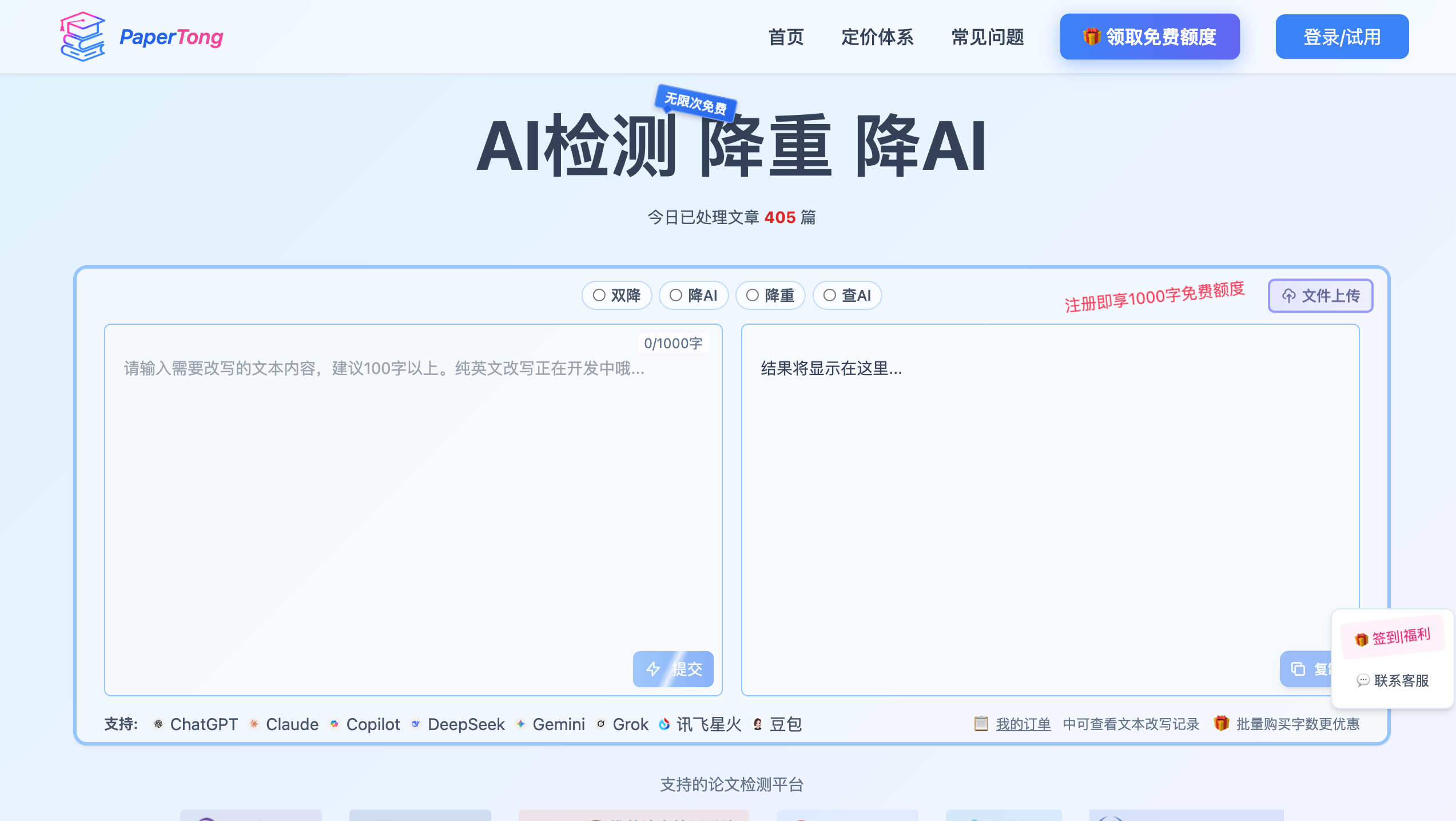Click the copy icon in results panel
1456x821 pixels.
click(1298, 669)
